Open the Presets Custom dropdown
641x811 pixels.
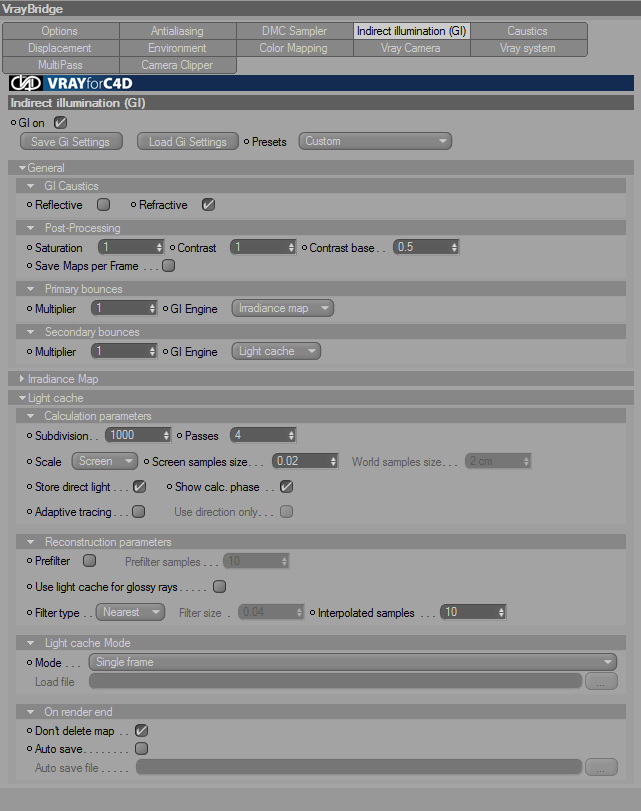pos(375,141)
